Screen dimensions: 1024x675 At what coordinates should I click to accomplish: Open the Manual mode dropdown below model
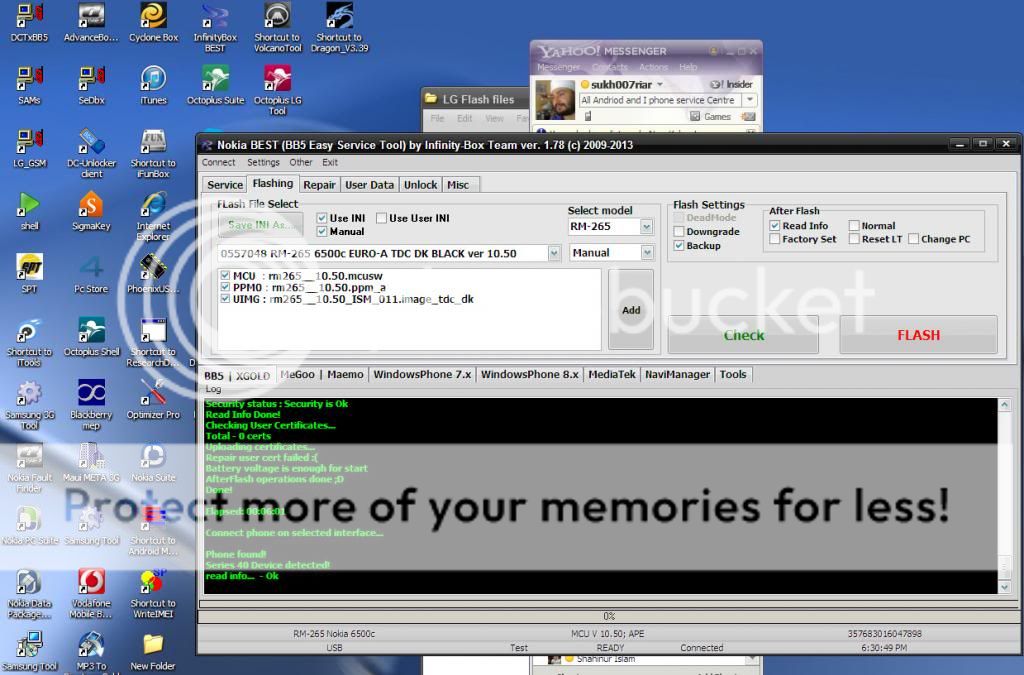[647, 253]
